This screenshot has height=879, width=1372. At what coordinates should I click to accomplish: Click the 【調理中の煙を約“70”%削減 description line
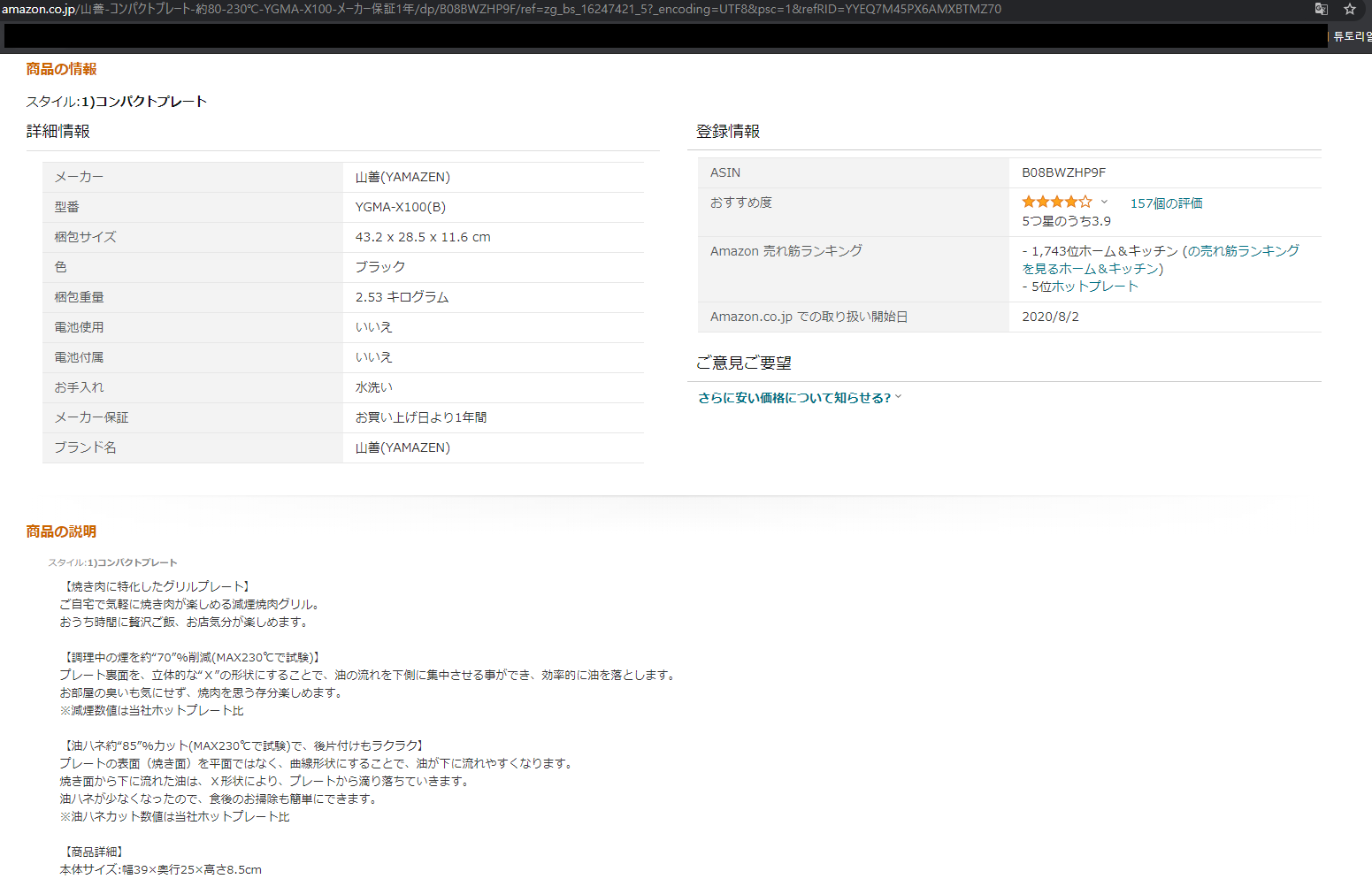(x=191, y=657)
